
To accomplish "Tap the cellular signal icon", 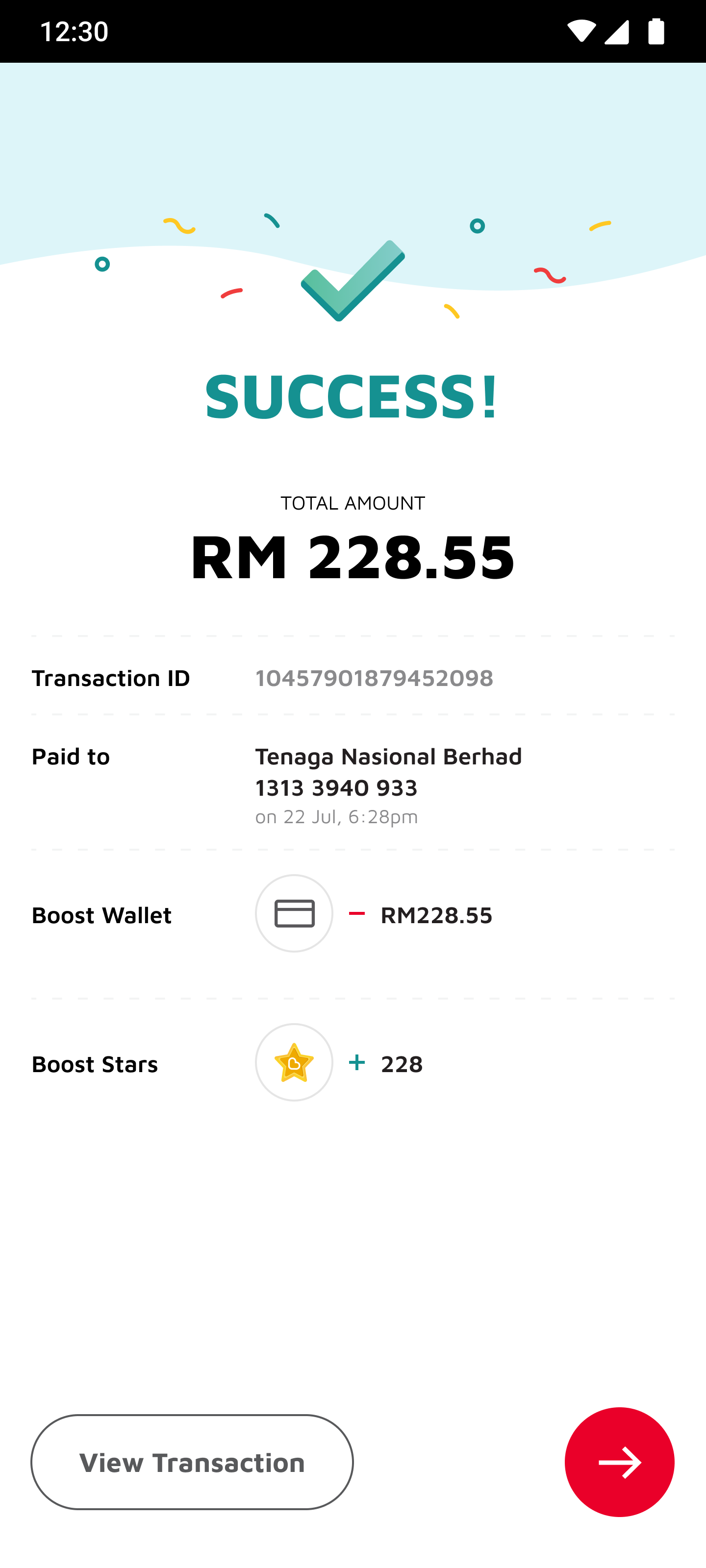I will coord(616,32).
